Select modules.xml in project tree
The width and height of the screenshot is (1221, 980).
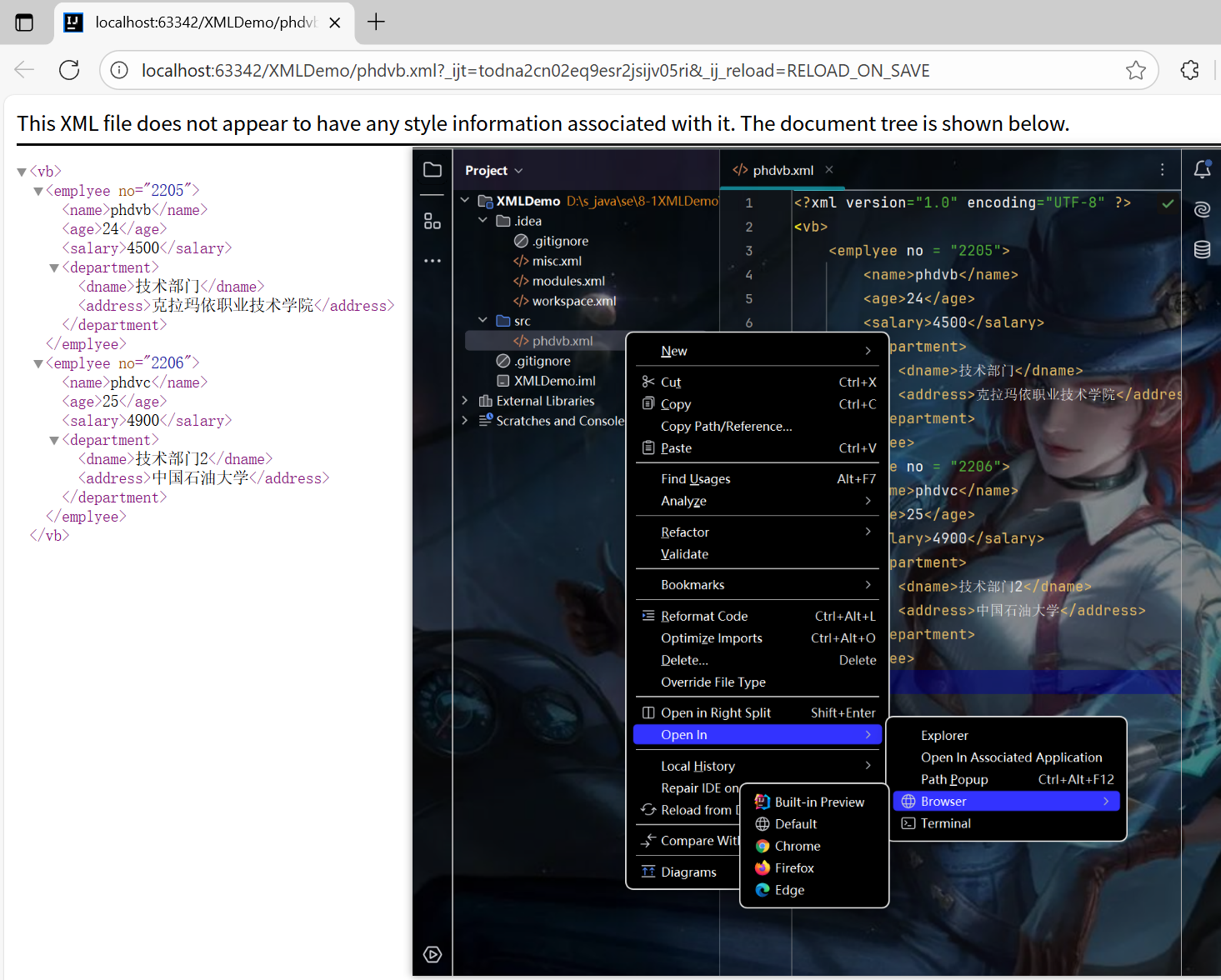tap(559, 281)
